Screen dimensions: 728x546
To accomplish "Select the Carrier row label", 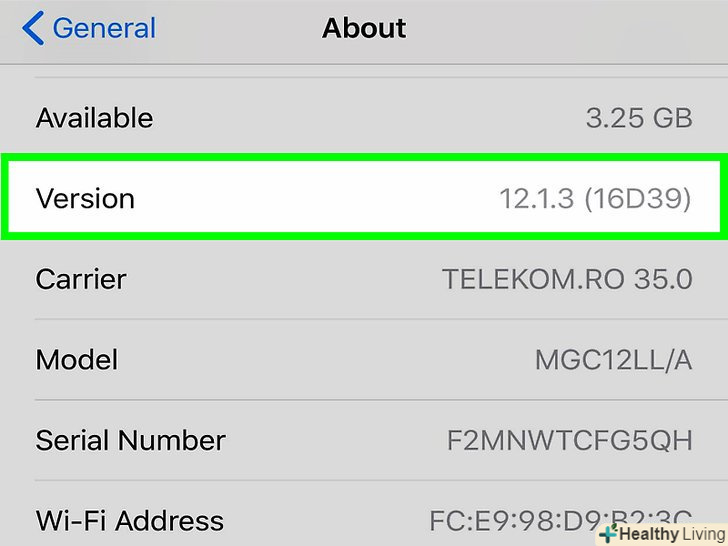I will (x=81, y=279).
